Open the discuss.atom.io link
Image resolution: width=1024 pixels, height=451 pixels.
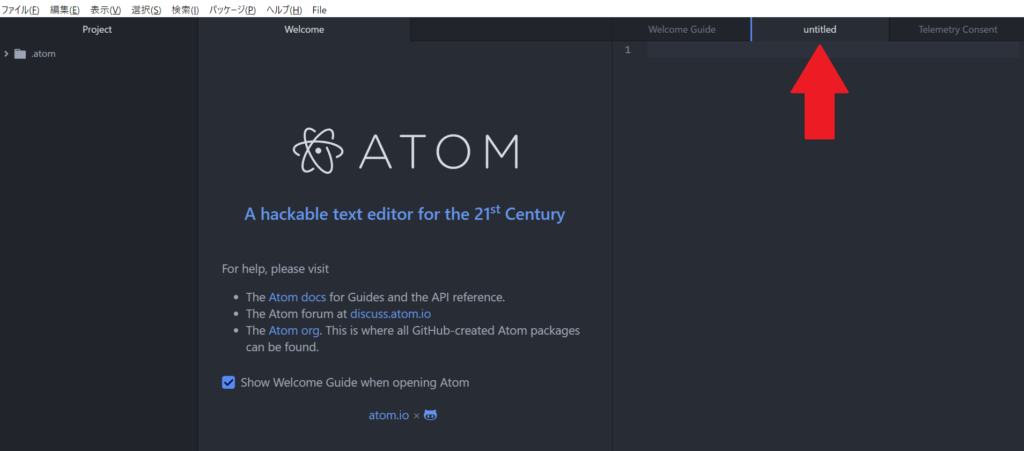(391, 313)
